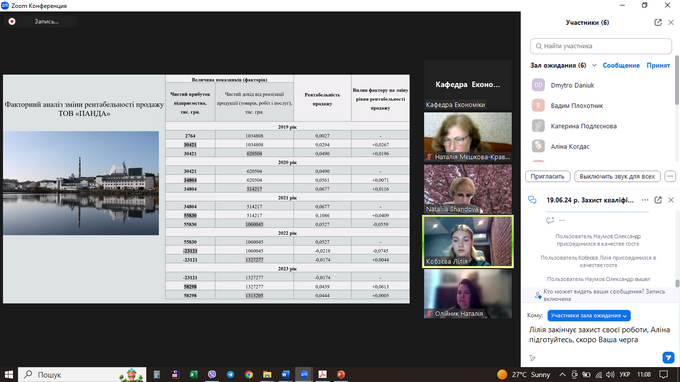The image size is (680, 382).
Task: Select the Кафедра Економіки video tile
Action: (468, 85)
